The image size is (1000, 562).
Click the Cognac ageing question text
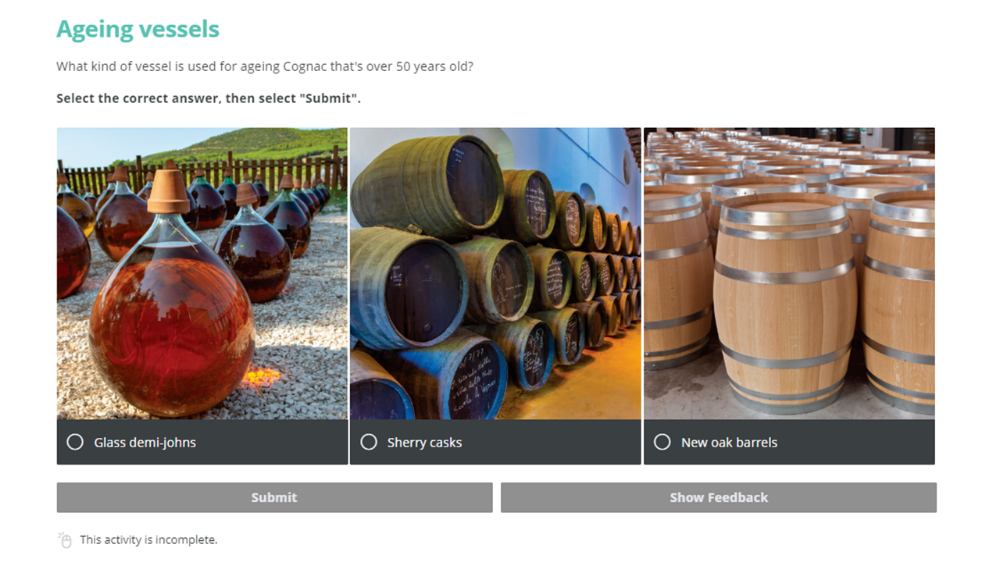click(x=265, y=67)
